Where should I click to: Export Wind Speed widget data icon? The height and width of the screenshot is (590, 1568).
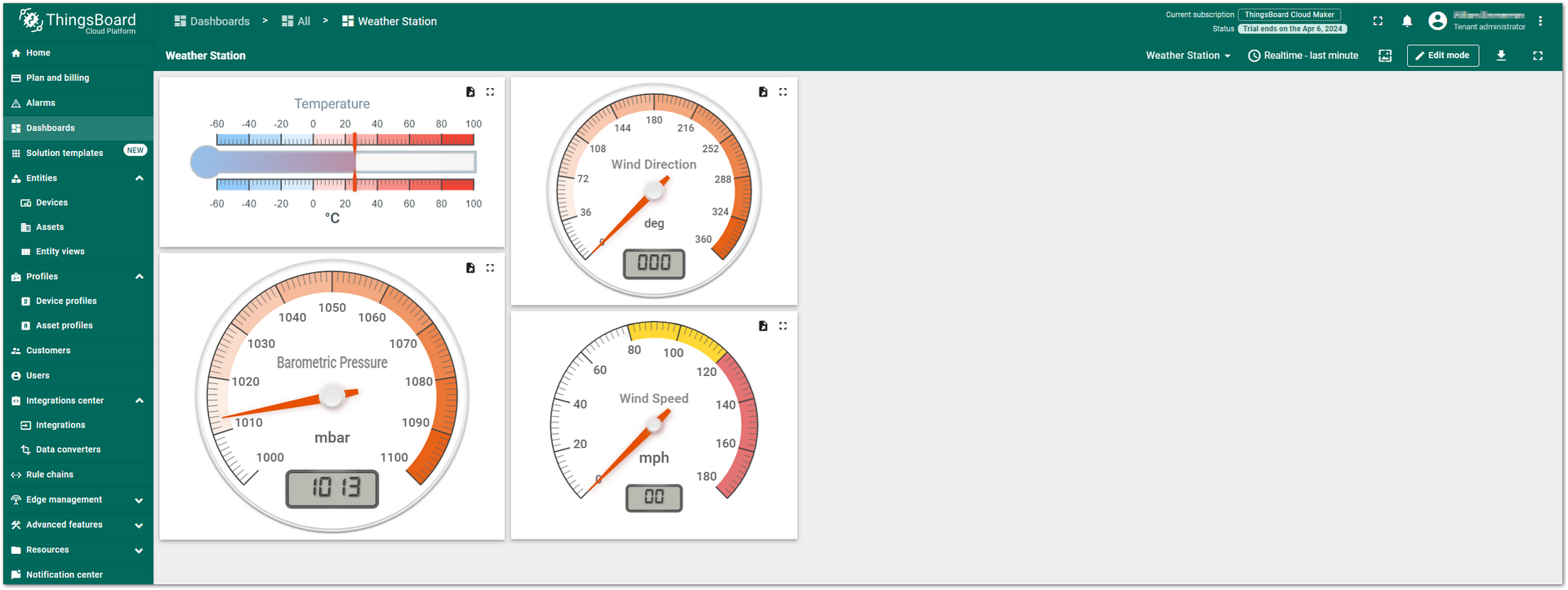click(763, 326)
